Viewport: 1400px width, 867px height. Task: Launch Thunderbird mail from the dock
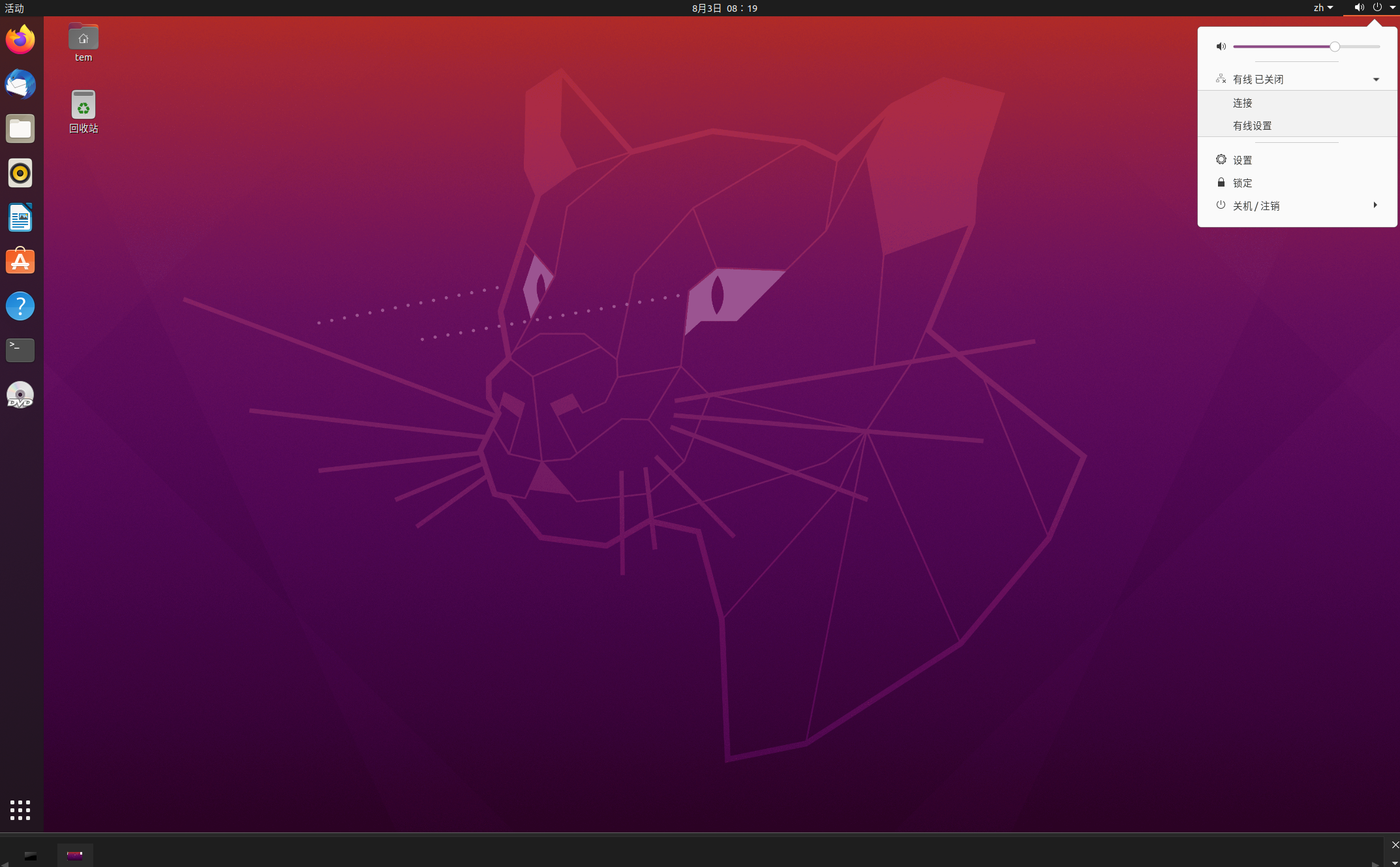pos(20,84)
